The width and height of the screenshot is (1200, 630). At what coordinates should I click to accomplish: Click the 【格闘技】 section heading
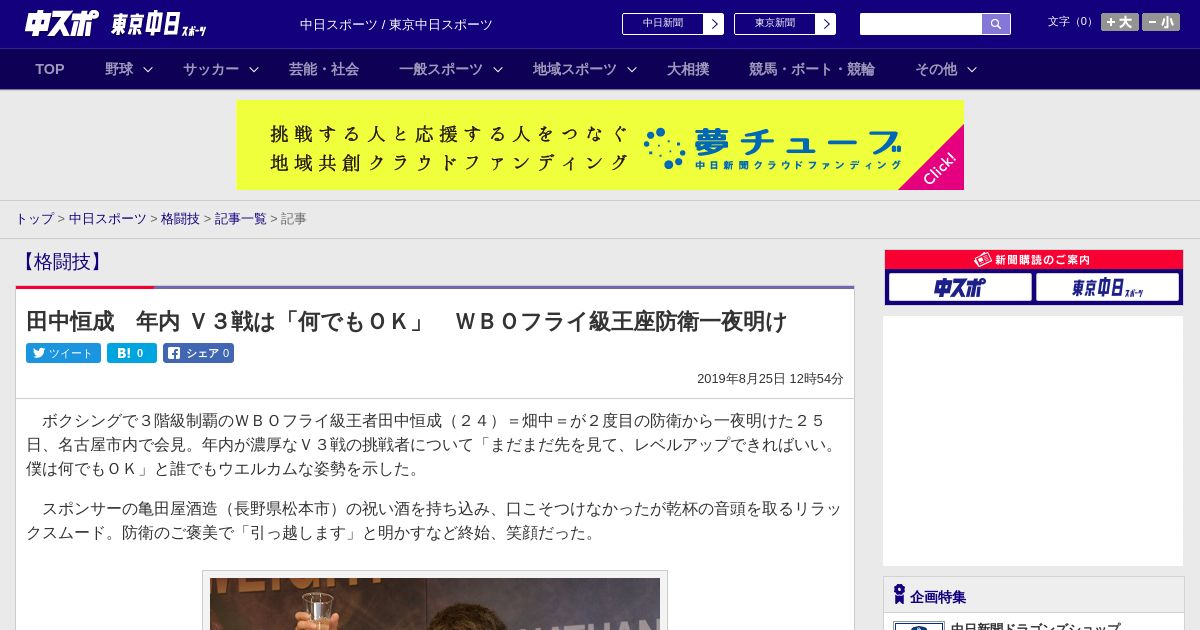(61, 262)
